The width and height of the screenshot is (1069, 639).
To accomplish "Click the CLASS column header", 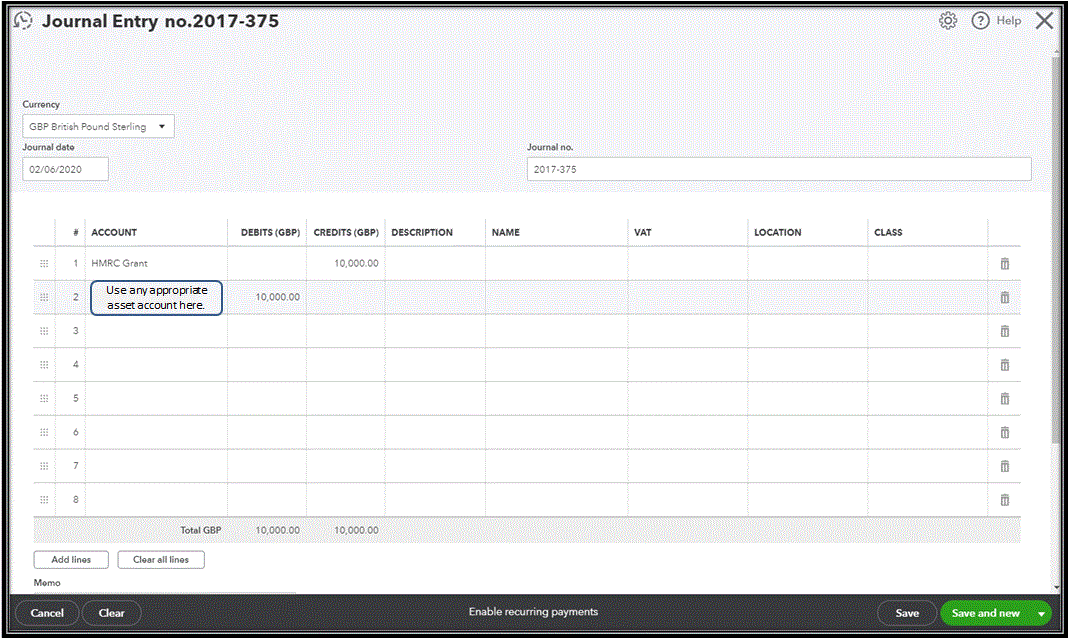I will tap(888, 233).
